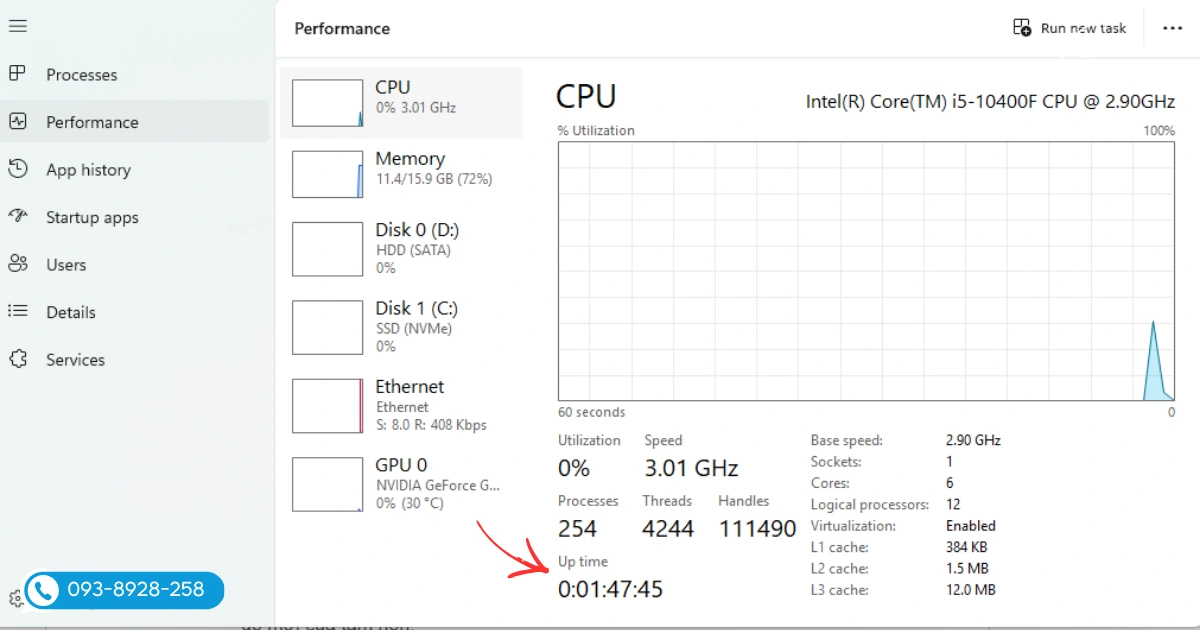
Task: Select the CPU performance thumbnail
Action: [327, 103]
